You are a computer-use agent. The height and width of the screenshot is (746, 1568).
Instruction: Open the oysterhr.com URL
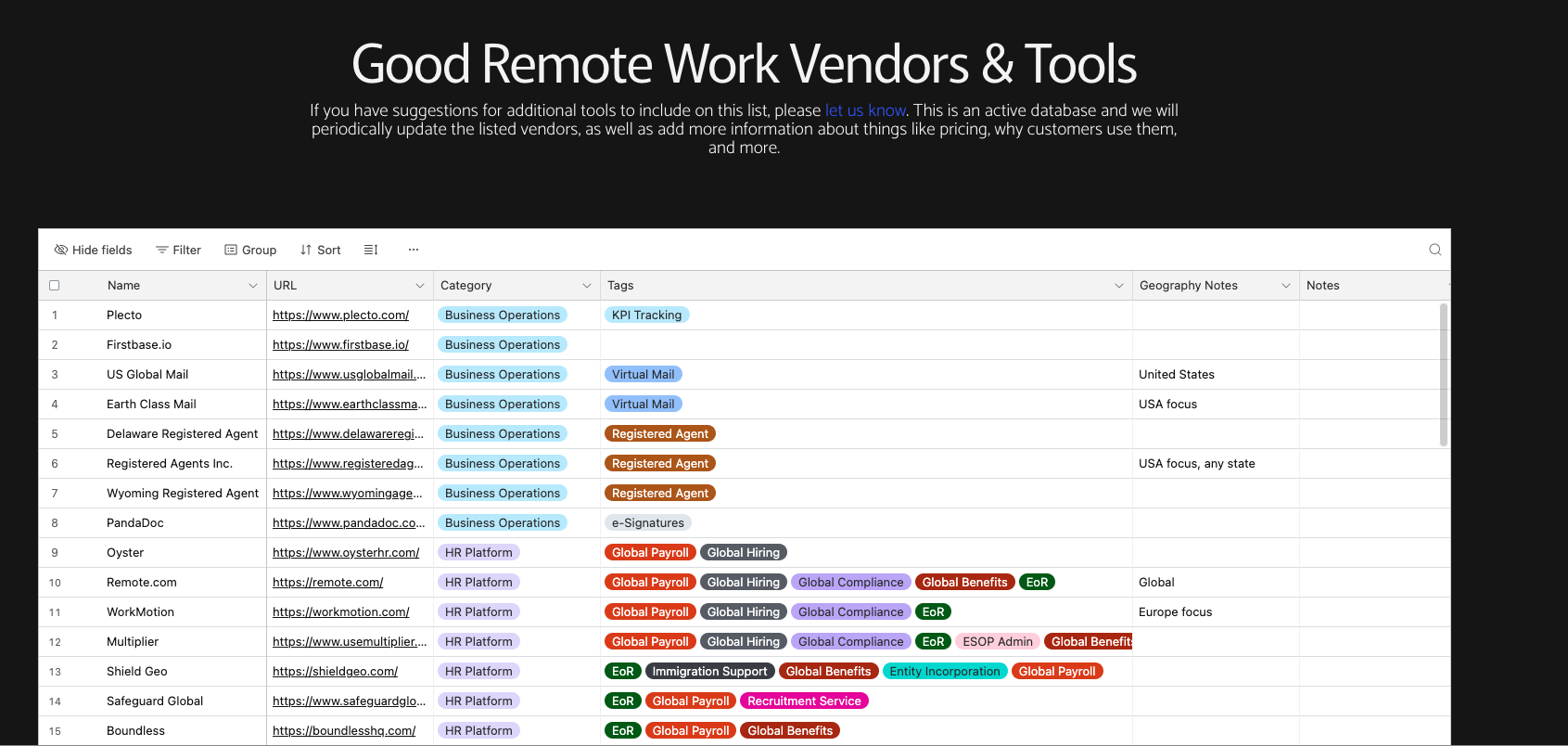pyautogui.click(x=346, y=553)
